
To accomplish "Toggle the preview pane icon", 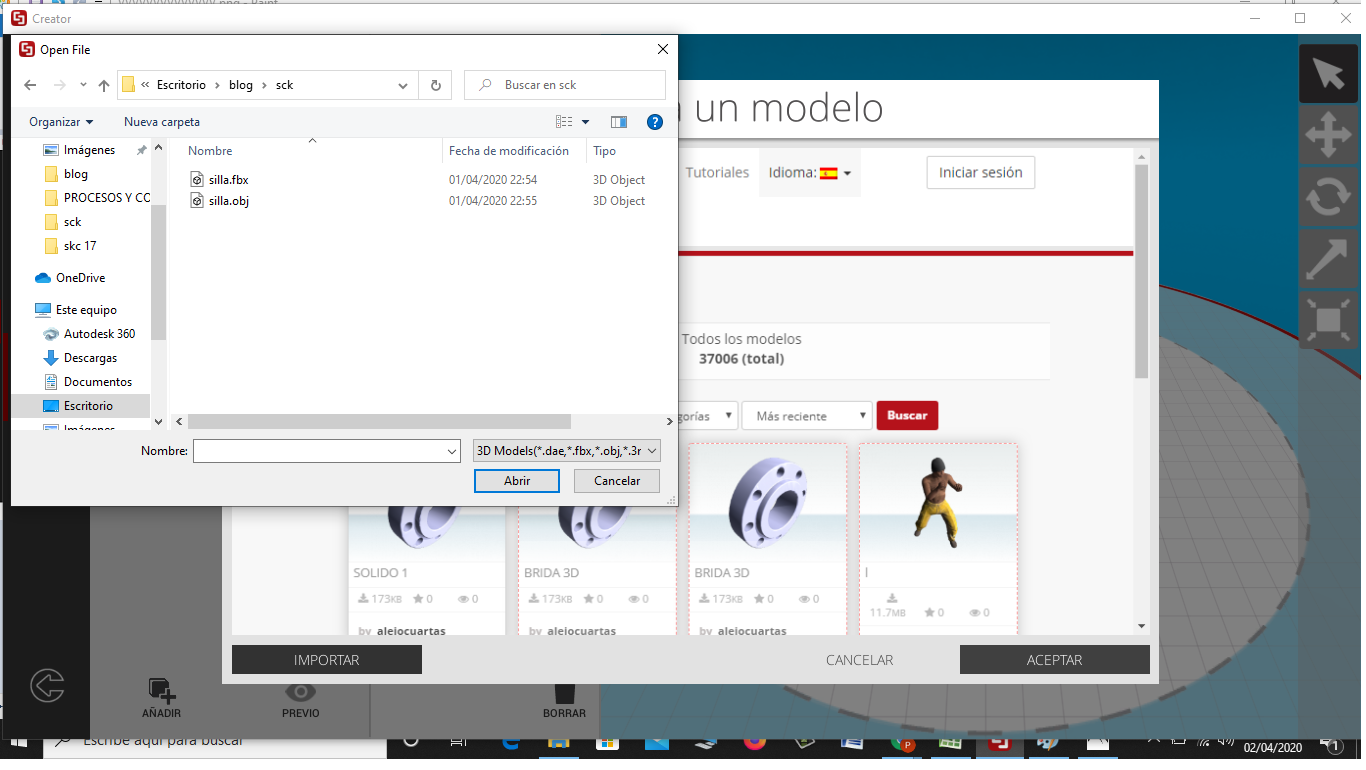I will 619,122.
